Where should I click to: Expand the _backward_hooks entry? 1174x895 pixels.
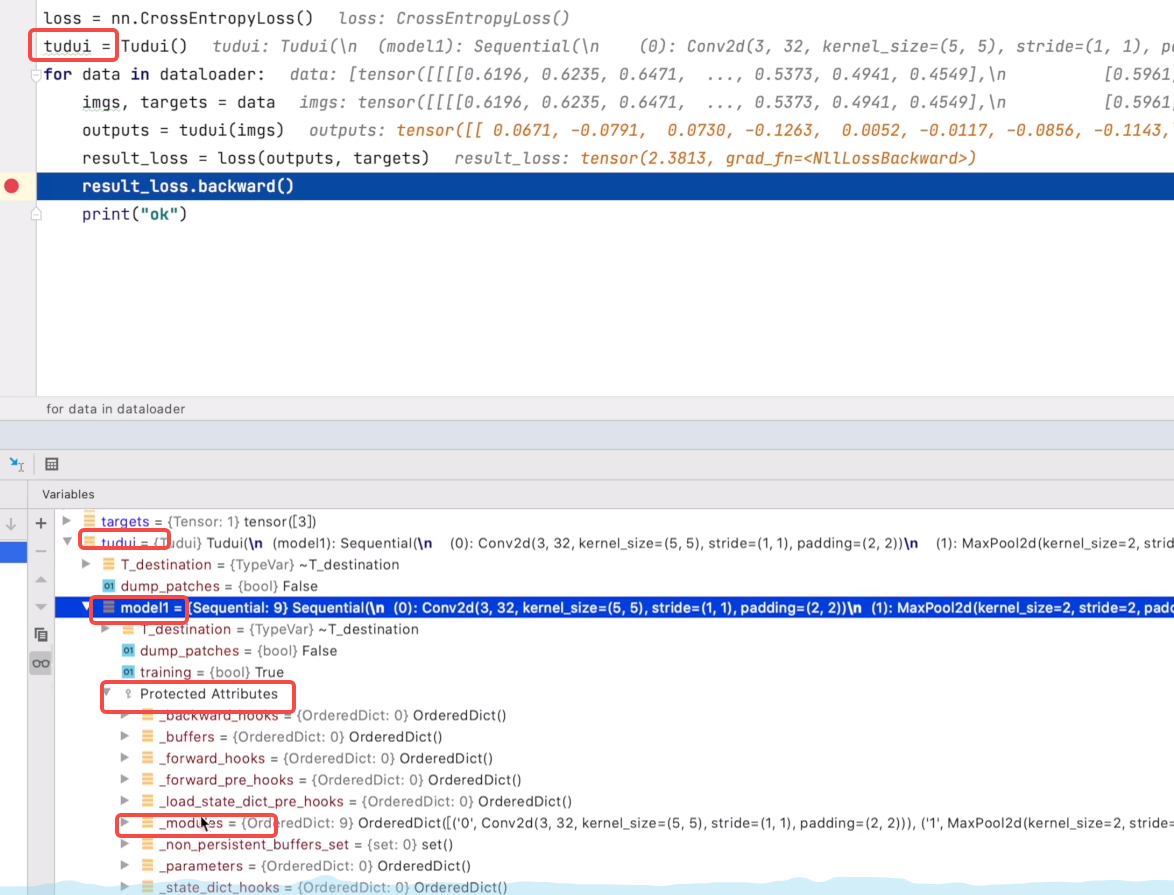pos(125,715)
